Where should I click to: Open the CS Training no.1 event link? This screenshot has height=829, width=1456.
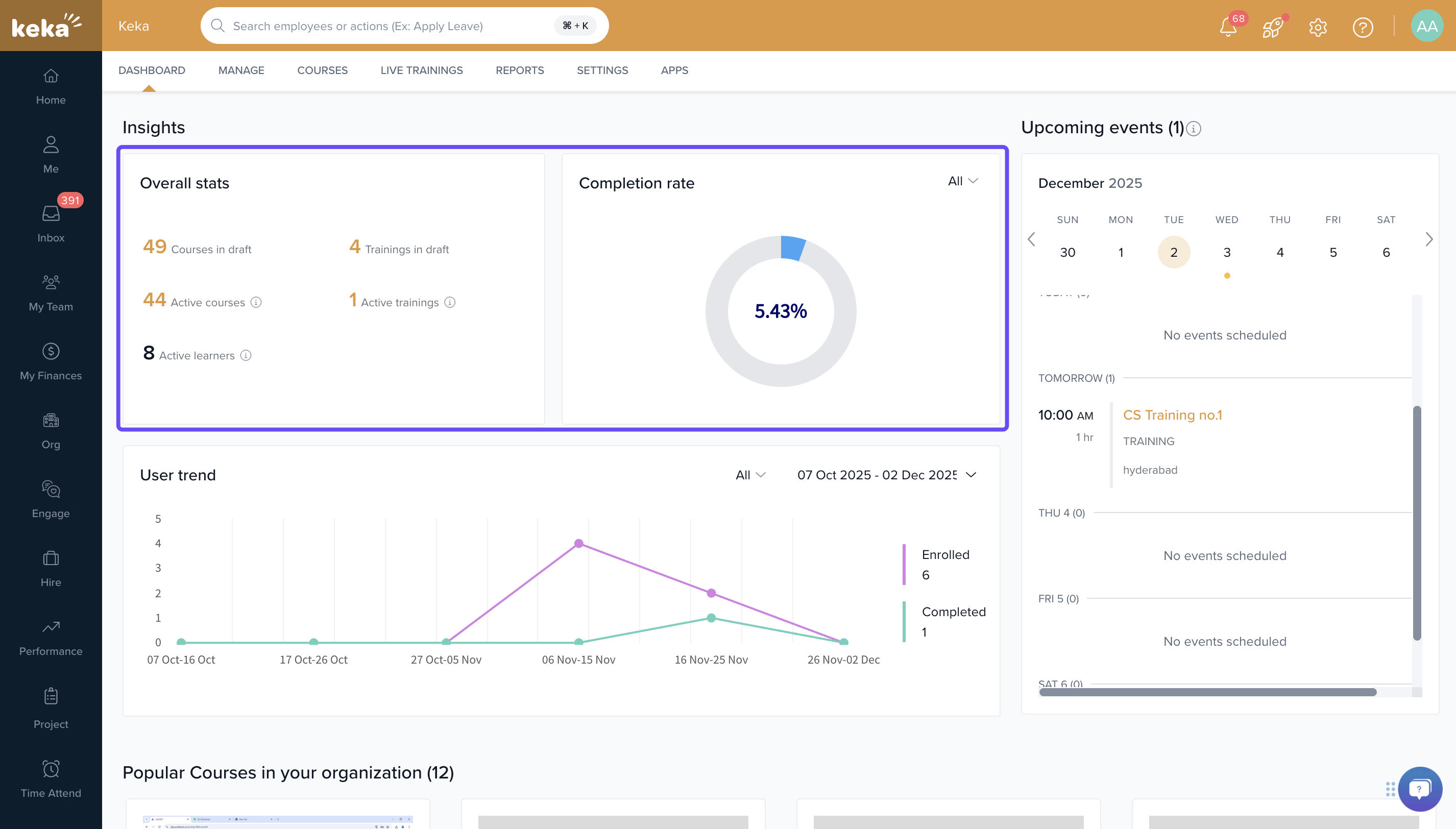(x=1172, y=415)
